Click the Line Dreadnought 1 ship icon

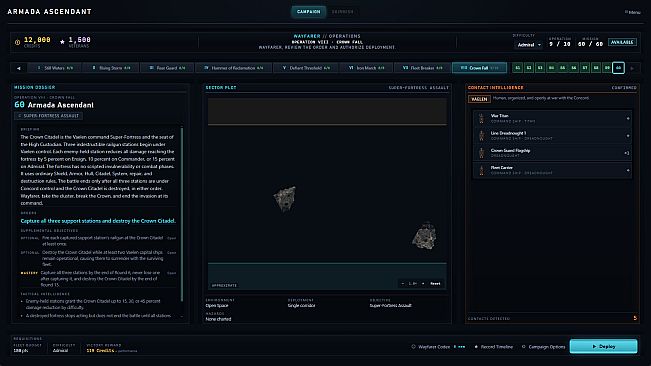(481, 136)
